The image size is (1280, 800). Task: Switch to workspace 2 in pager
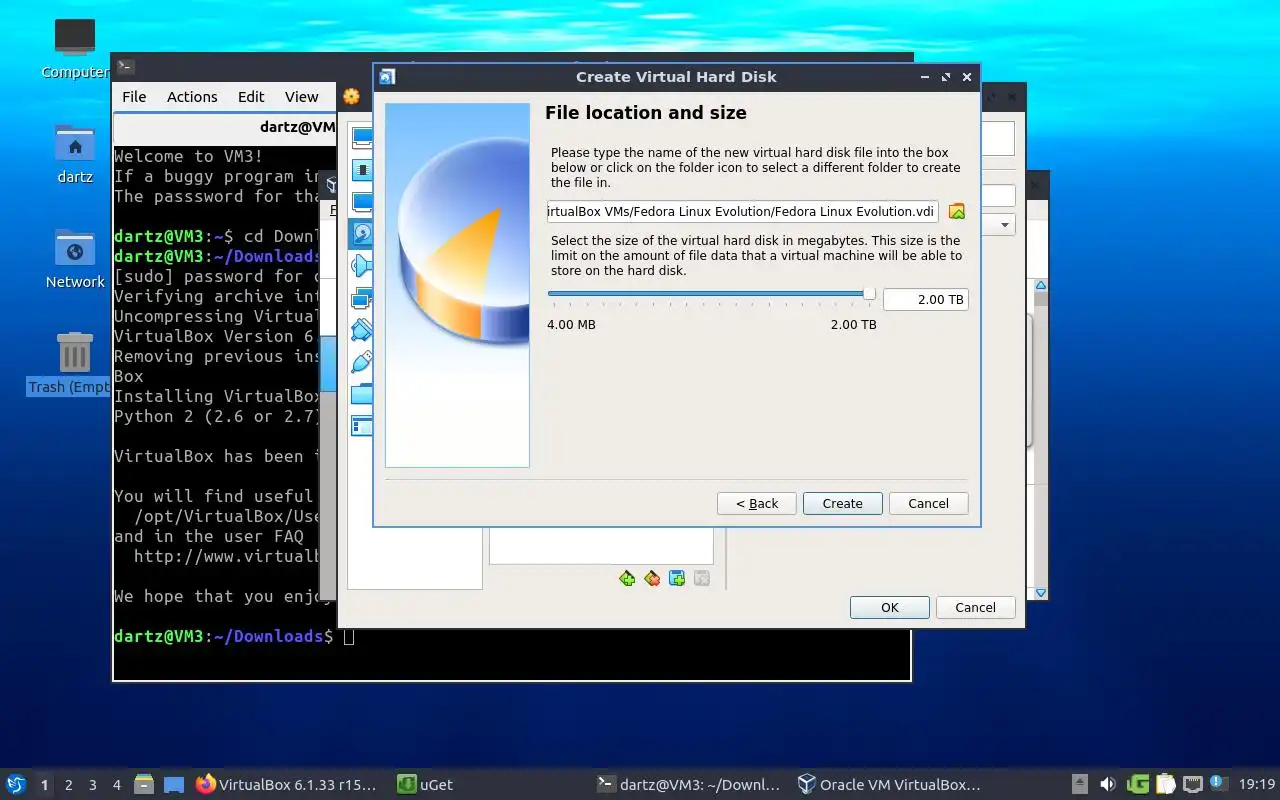click(x=69, y=785)
